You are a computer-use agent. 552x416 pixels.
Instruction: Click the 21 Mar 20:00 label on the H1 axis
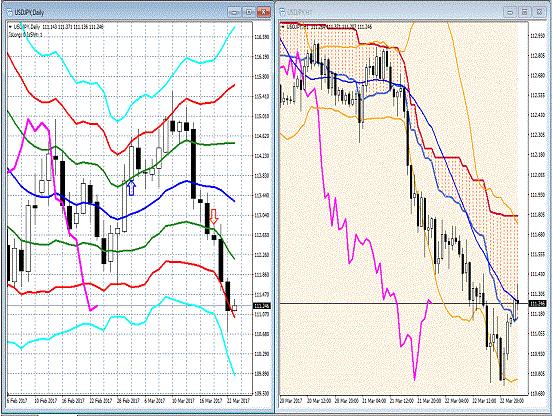(x=429, y=401)
